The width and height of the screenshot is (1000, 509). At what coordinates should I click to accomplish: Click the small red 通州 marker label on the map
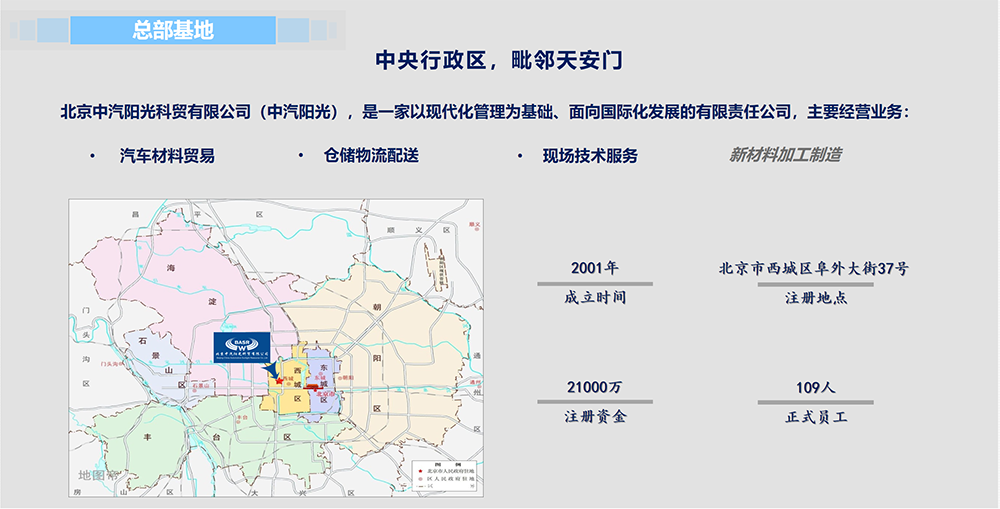pos(474,382)
